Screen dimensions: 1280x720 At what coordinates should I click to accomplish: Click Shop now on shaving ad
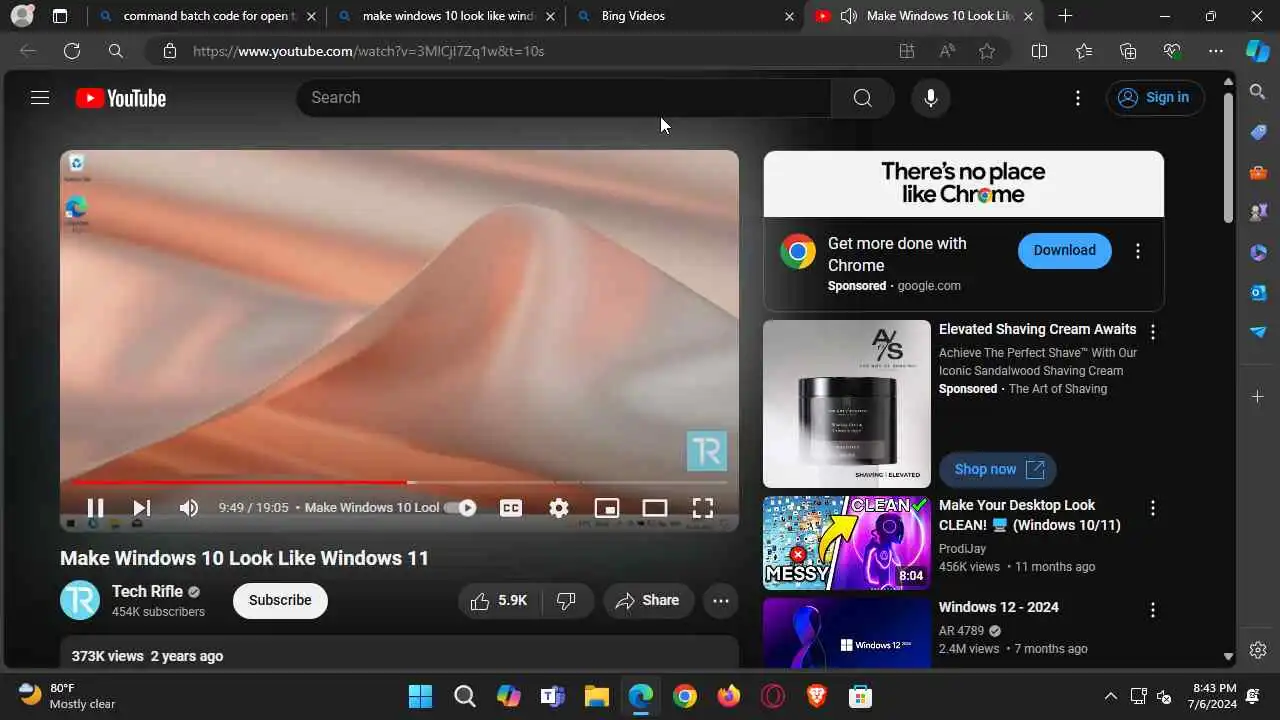pyautogui.click(x=997, y=469)
